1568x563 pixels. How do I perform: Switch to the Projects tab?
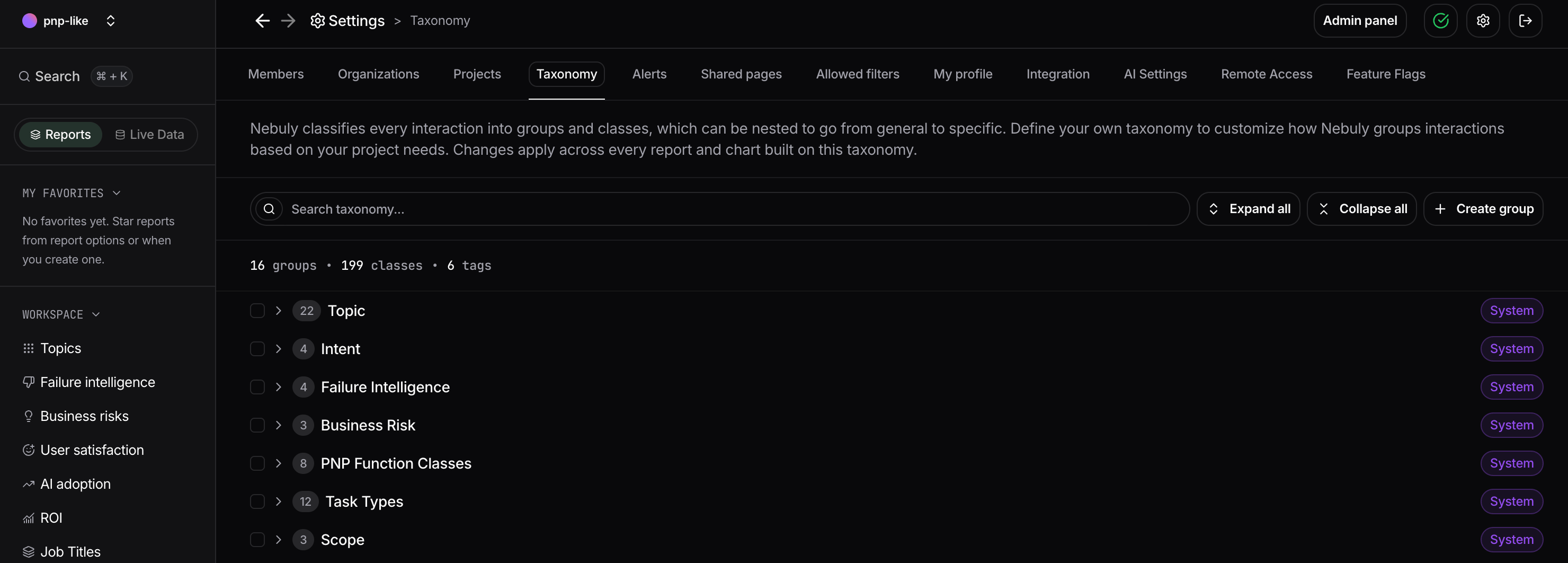click(477, 74)
